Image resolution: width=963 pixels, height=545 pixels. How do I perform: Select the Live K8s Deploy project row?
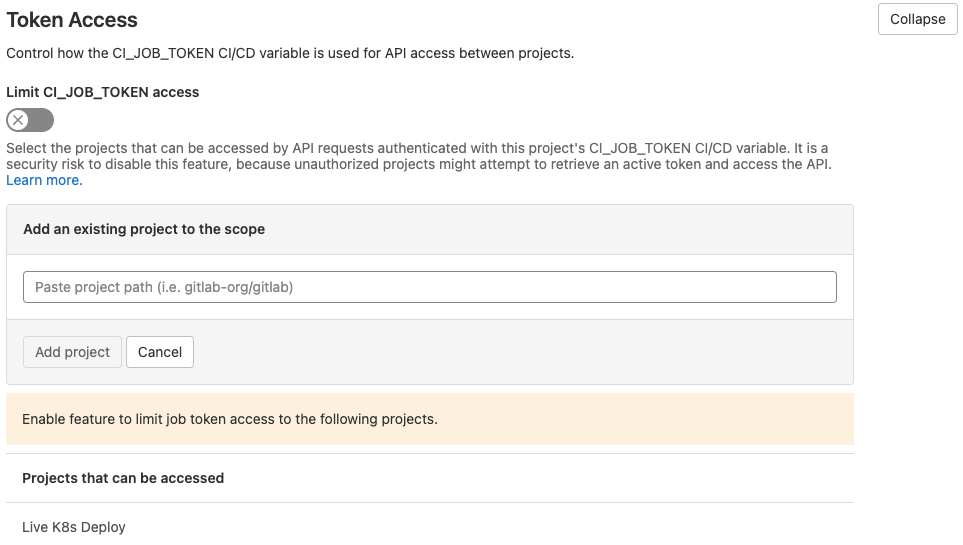(x=430, y=527)
